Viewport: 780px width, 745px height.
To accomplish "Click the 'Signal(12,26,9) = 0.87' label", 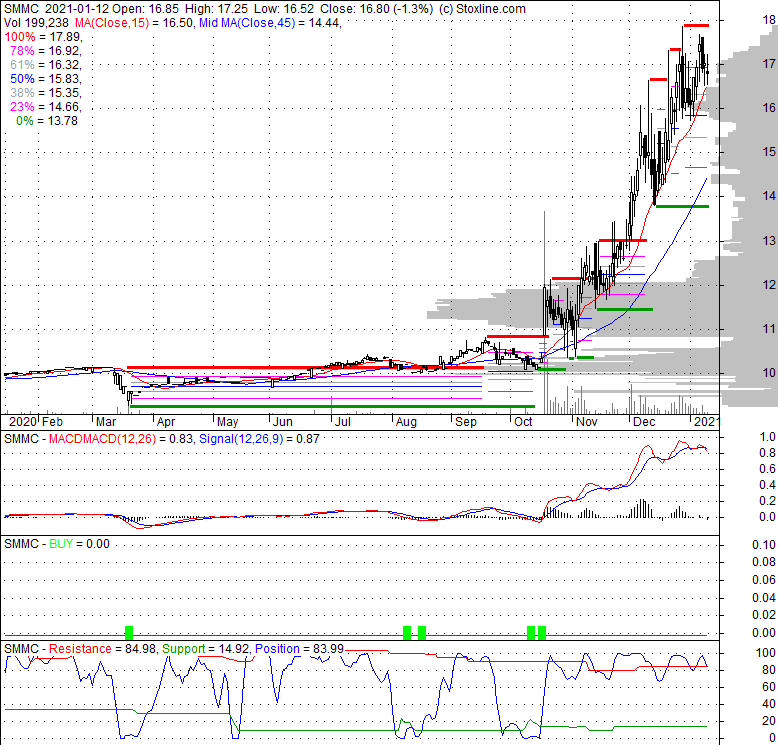I will [x=259, y=439].
